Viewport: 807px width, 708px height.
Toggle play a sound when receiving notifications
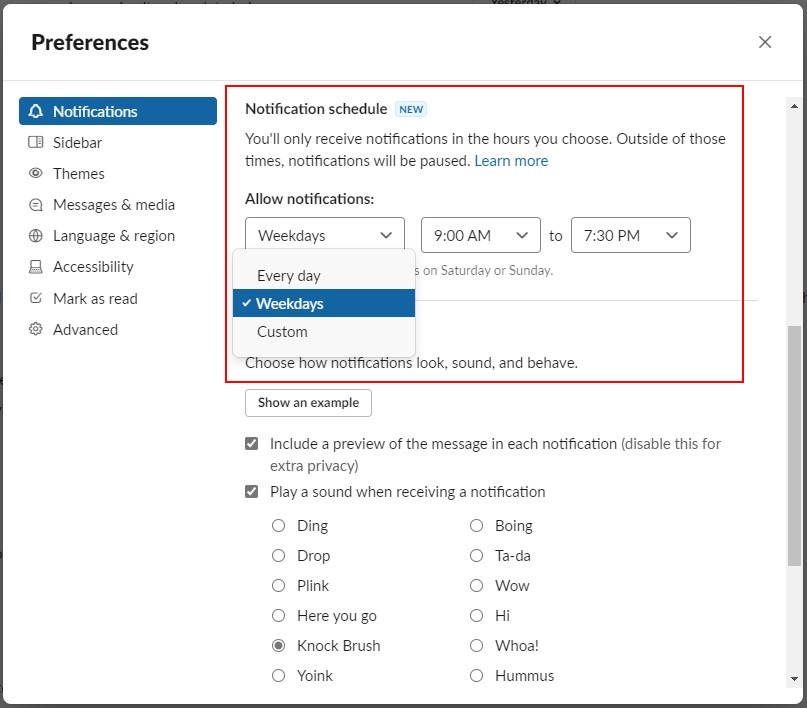click(252, 491)
